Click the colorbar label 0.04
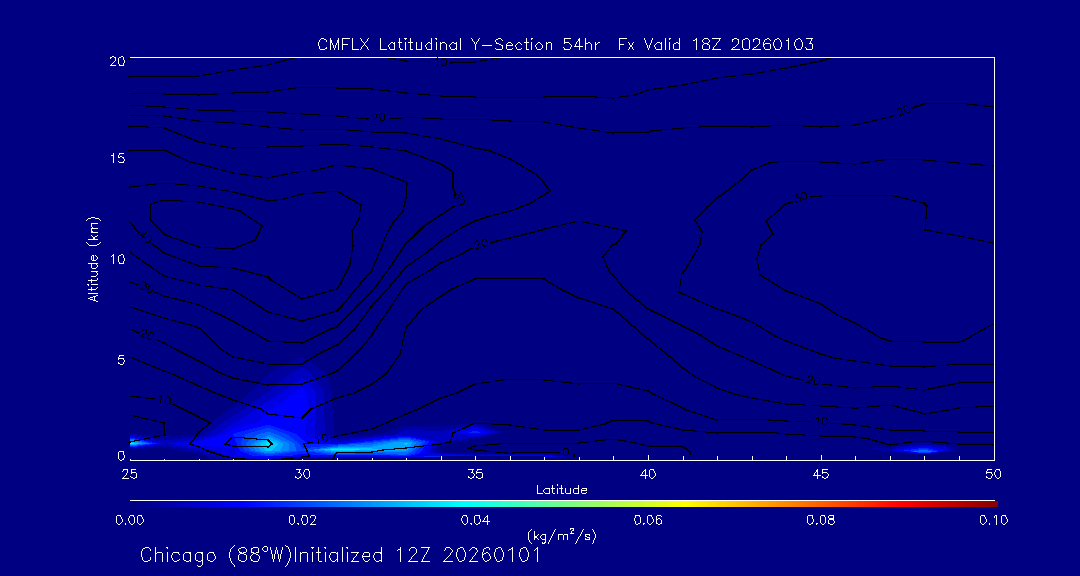 [x=475, y=520]
